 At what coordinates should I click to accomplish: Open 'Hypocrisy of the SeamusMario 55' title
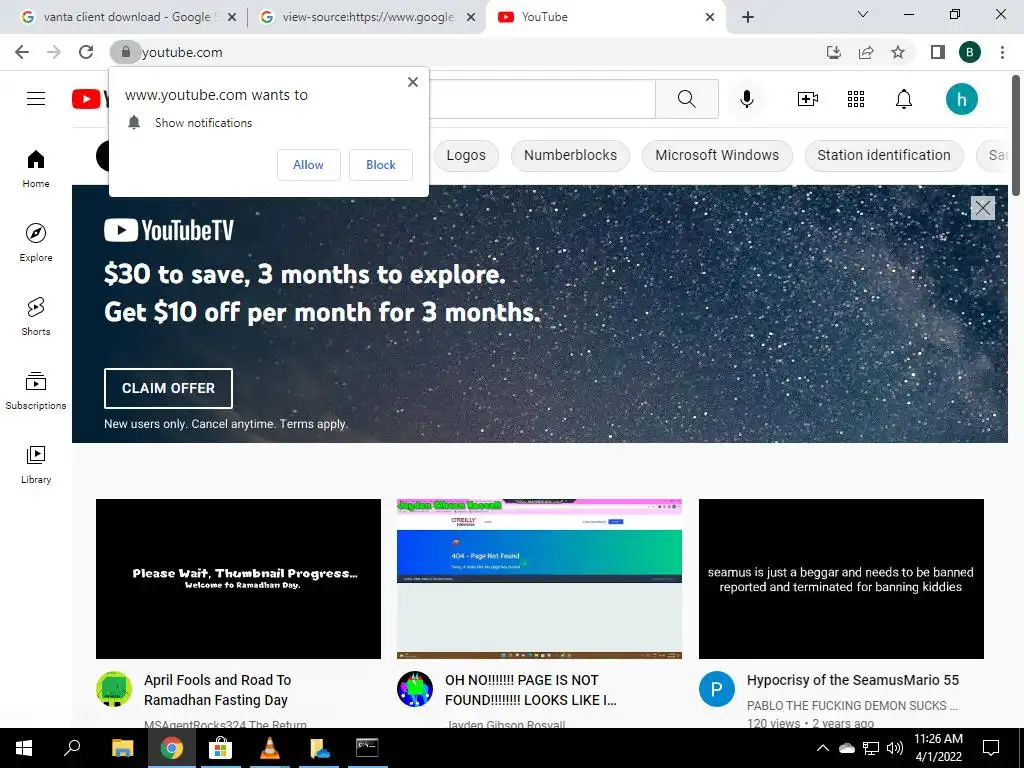(853, 680)
